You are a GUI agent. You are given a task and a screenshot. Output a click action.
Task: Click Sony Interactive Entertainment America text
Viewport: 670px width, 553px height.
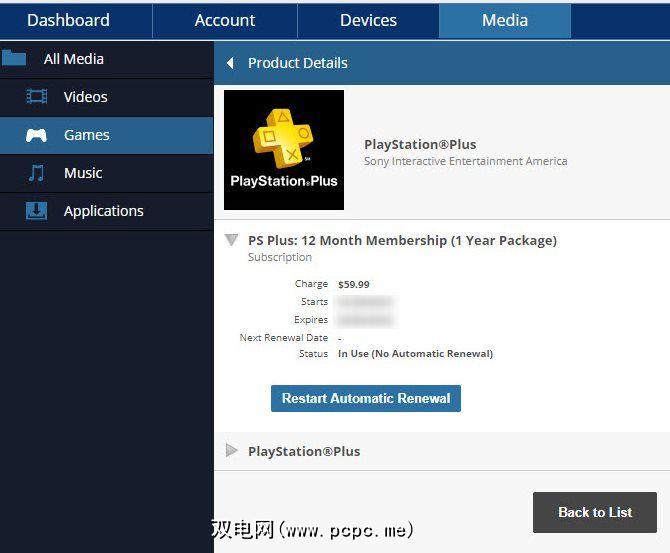tap(466, 161)
